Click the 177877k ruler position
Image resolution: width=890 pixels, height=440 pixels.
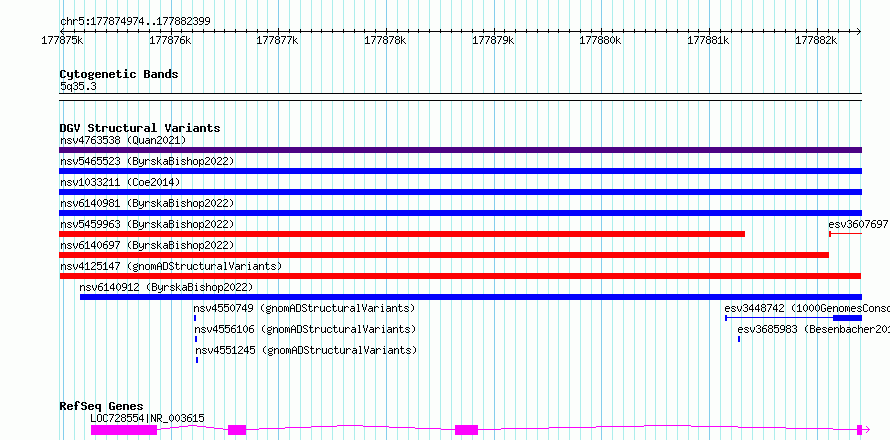(278, 40)
